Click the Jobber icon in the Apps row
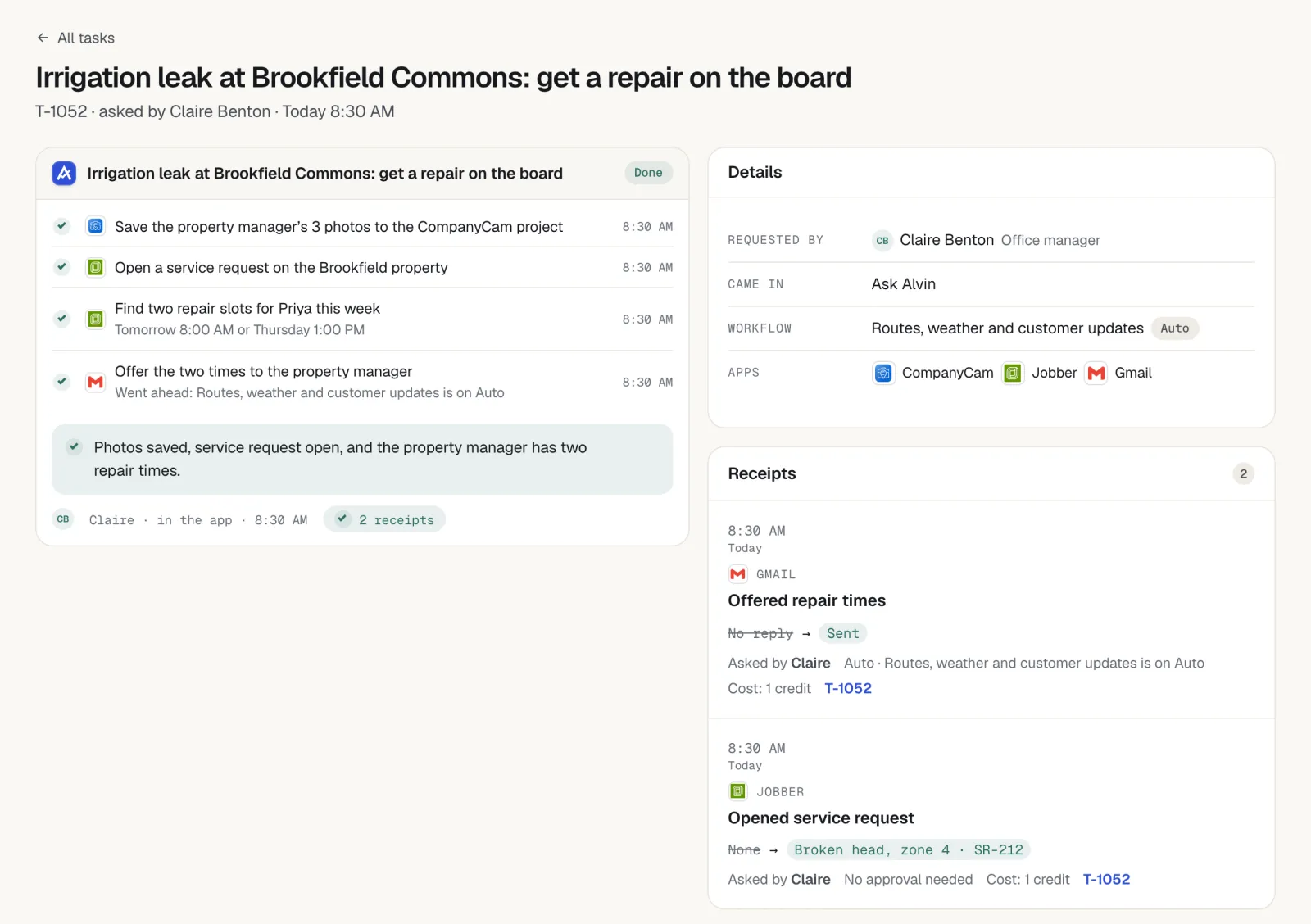 pyautogui.click(x=1013, y=373)
